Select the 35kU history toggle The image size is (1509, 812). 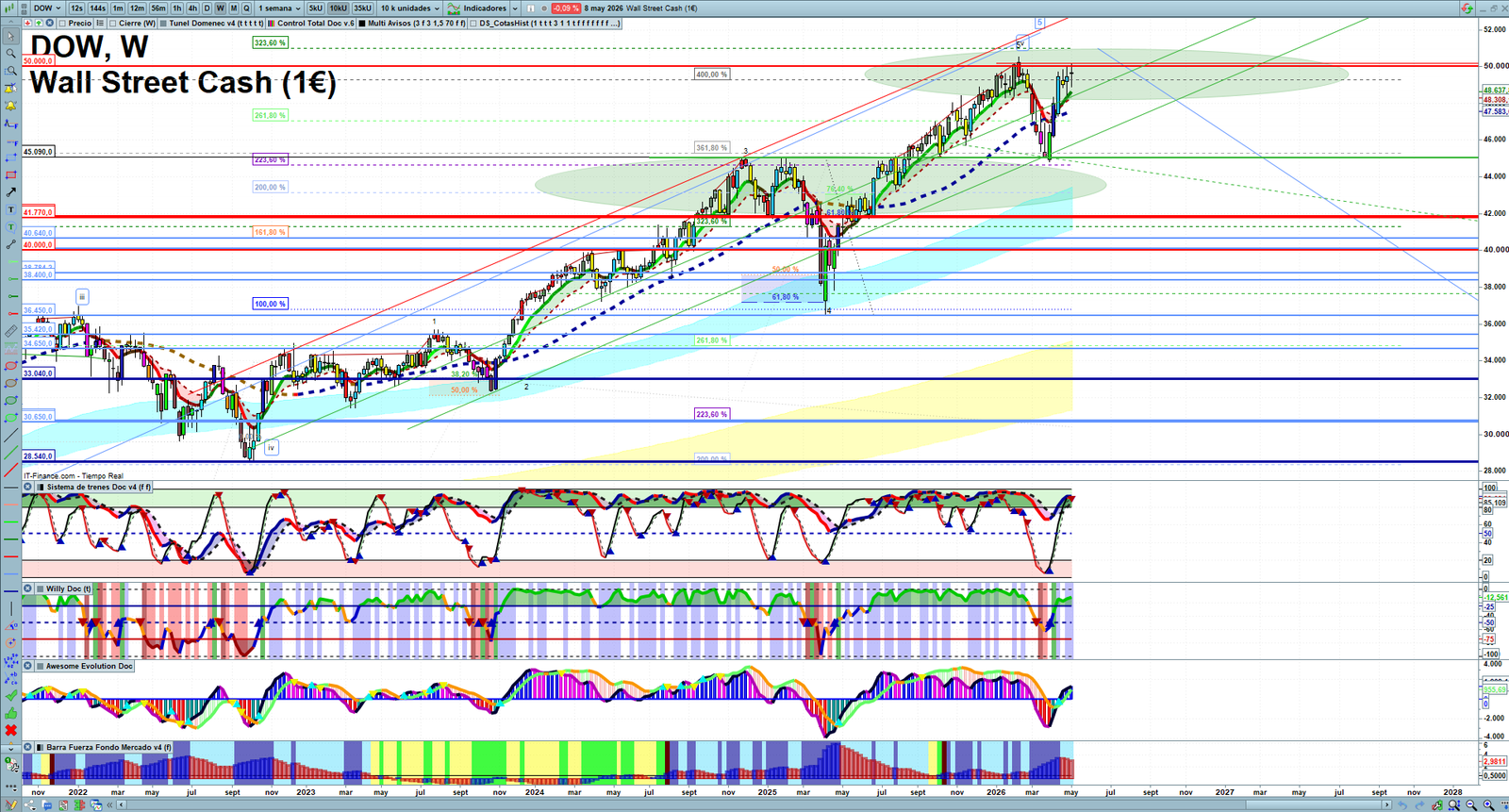click(363, 8)
